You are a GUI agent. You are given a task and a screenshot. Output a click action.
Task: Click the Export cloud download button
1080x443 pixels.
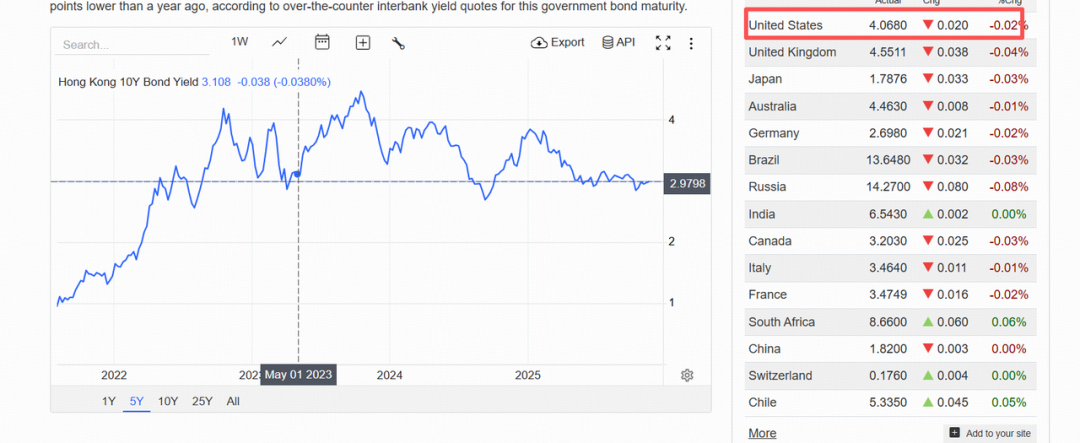[557, 42]
